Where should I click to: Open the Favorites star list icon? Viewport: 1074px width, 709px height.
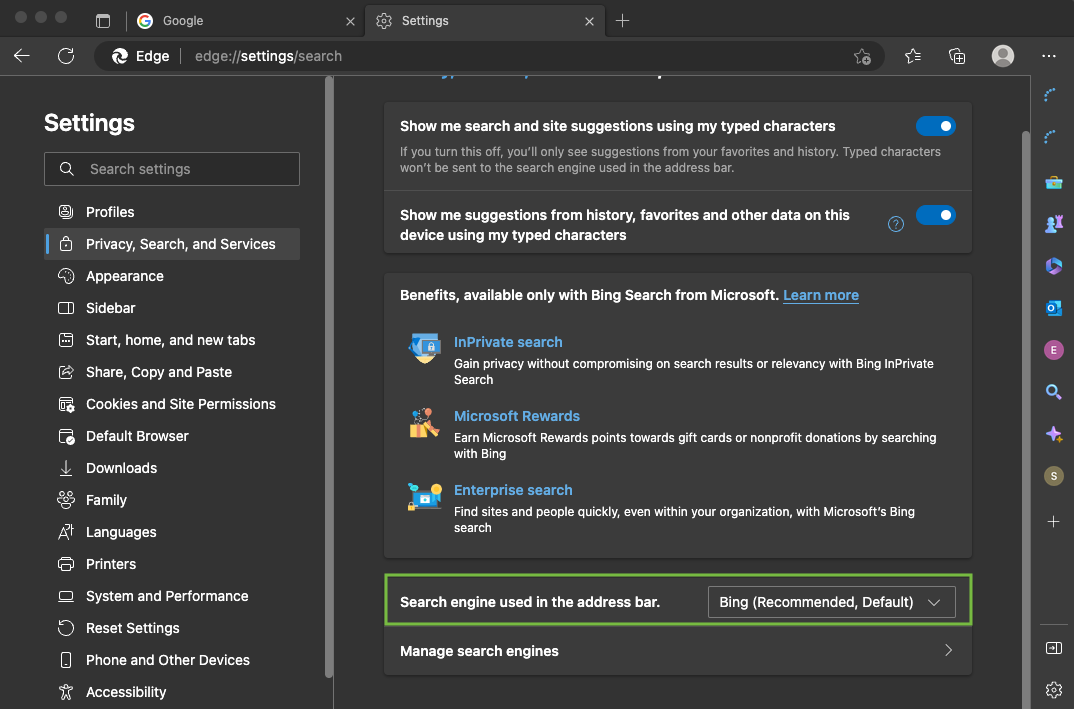tap(912, 56)
